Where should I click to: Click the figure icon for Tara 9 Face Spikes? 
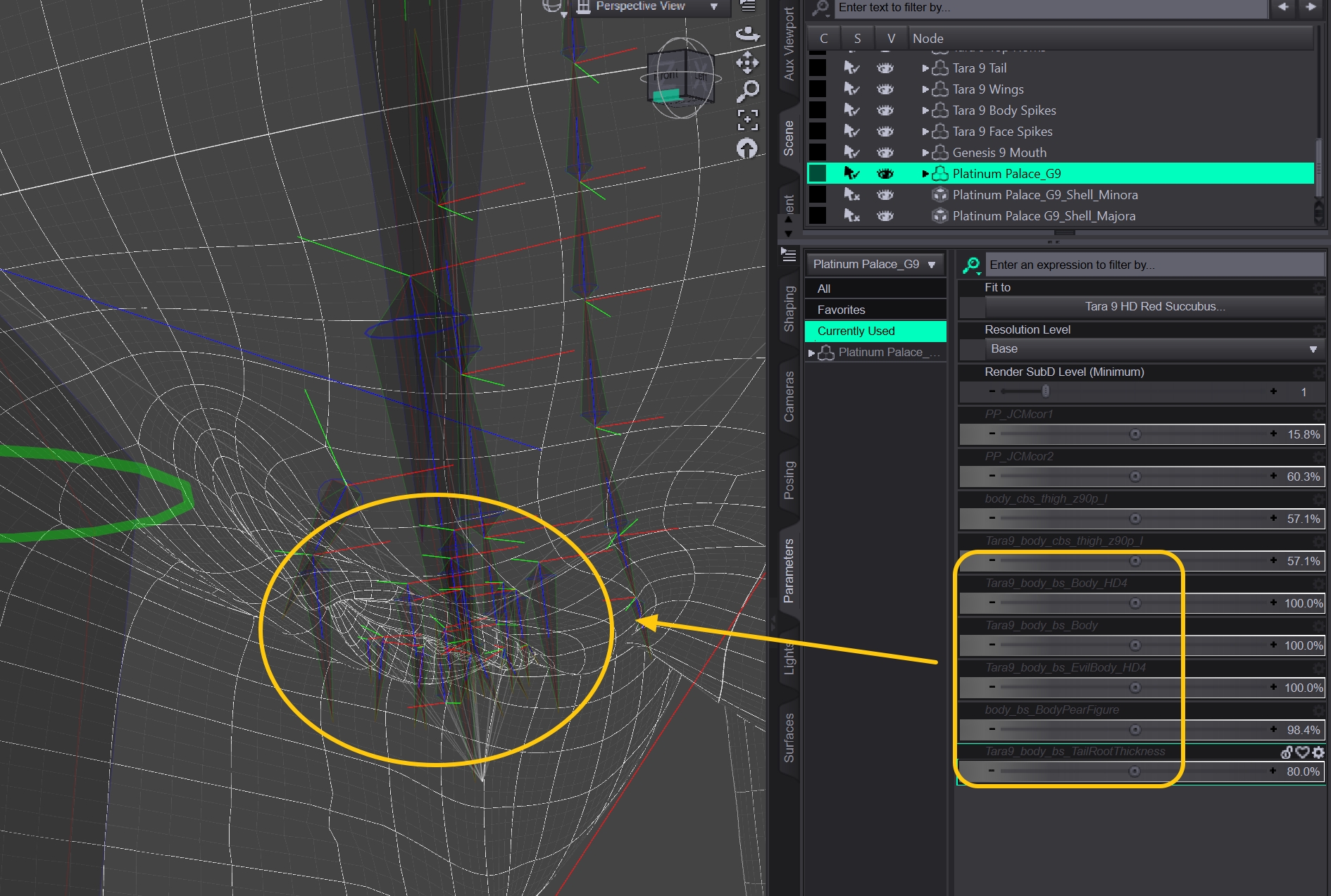click(x=940, y=132)
